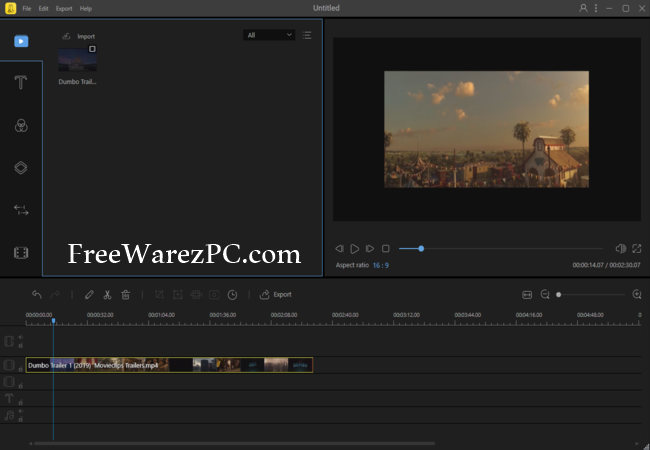Image resolution: width=650 pixels, height=450 pixels.
Task: Toggle the preview volume speaker icon
Action: pos(621,249)
